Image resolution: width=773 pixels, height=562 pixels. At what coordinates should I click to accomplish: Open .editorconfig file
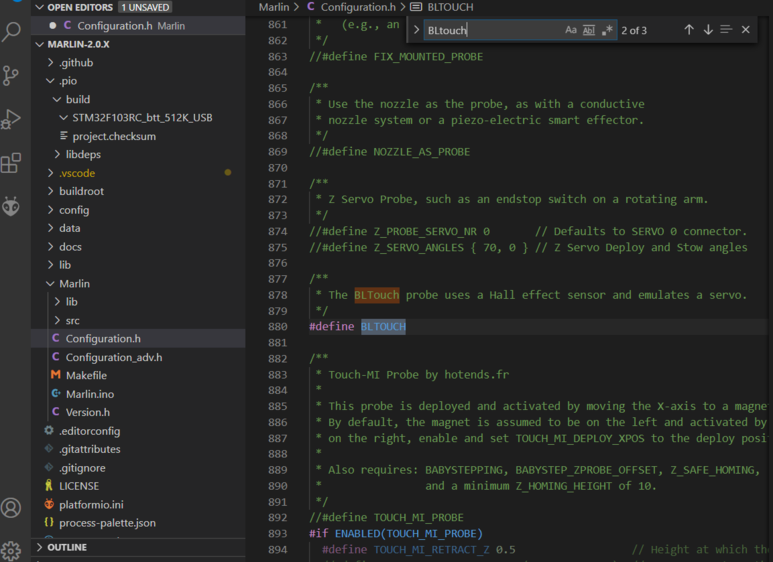click(x=89, y=431)
